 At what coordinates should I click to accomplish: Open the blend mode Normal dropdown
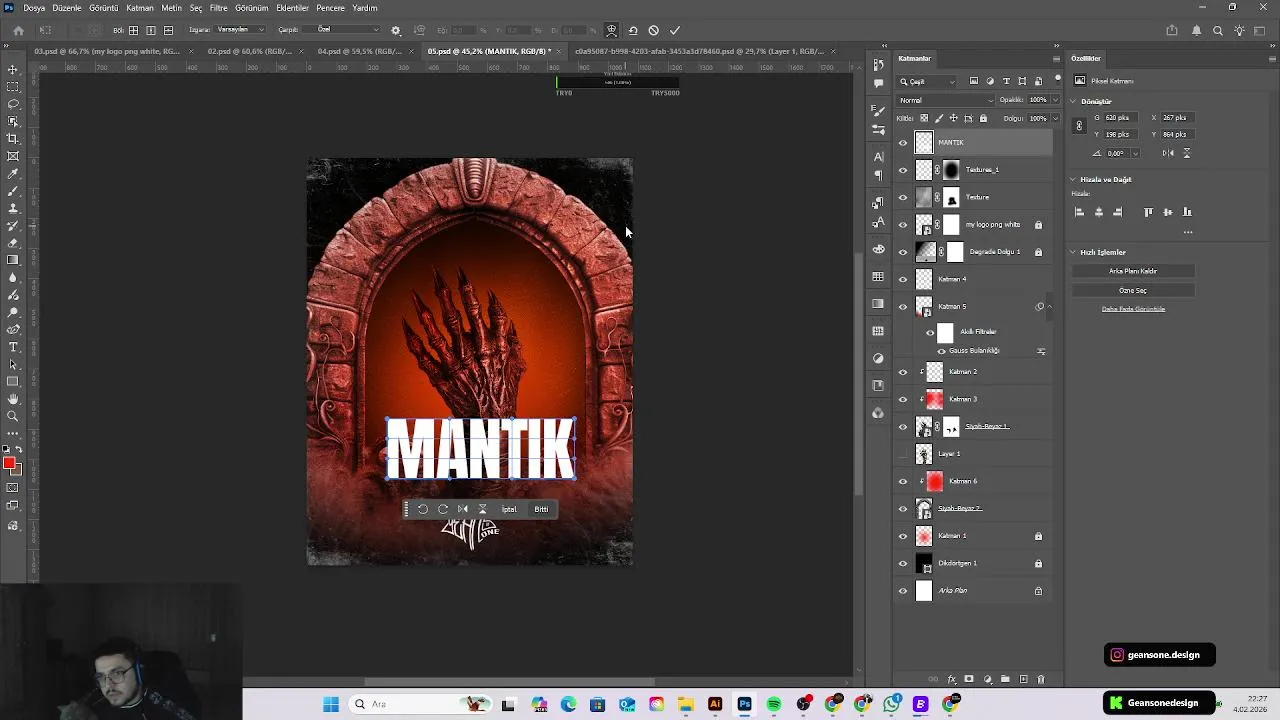(x=946, y=100)
